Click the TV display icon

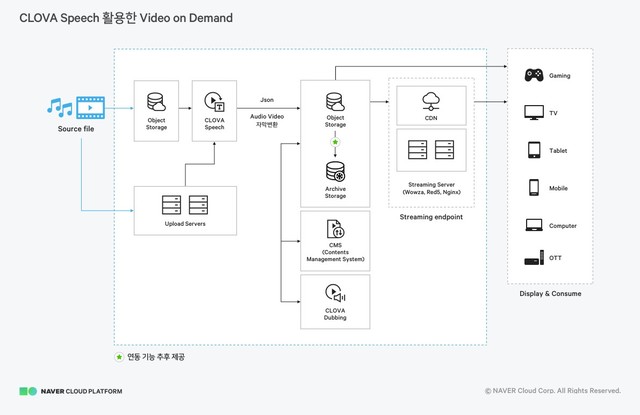pos(534,113)
